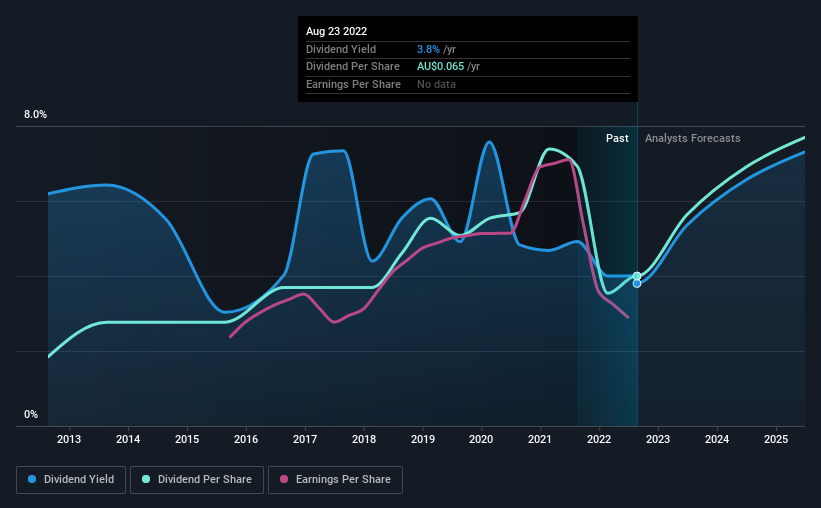Click the No data earnings value
821x508 pixels.
click(436, 84)
